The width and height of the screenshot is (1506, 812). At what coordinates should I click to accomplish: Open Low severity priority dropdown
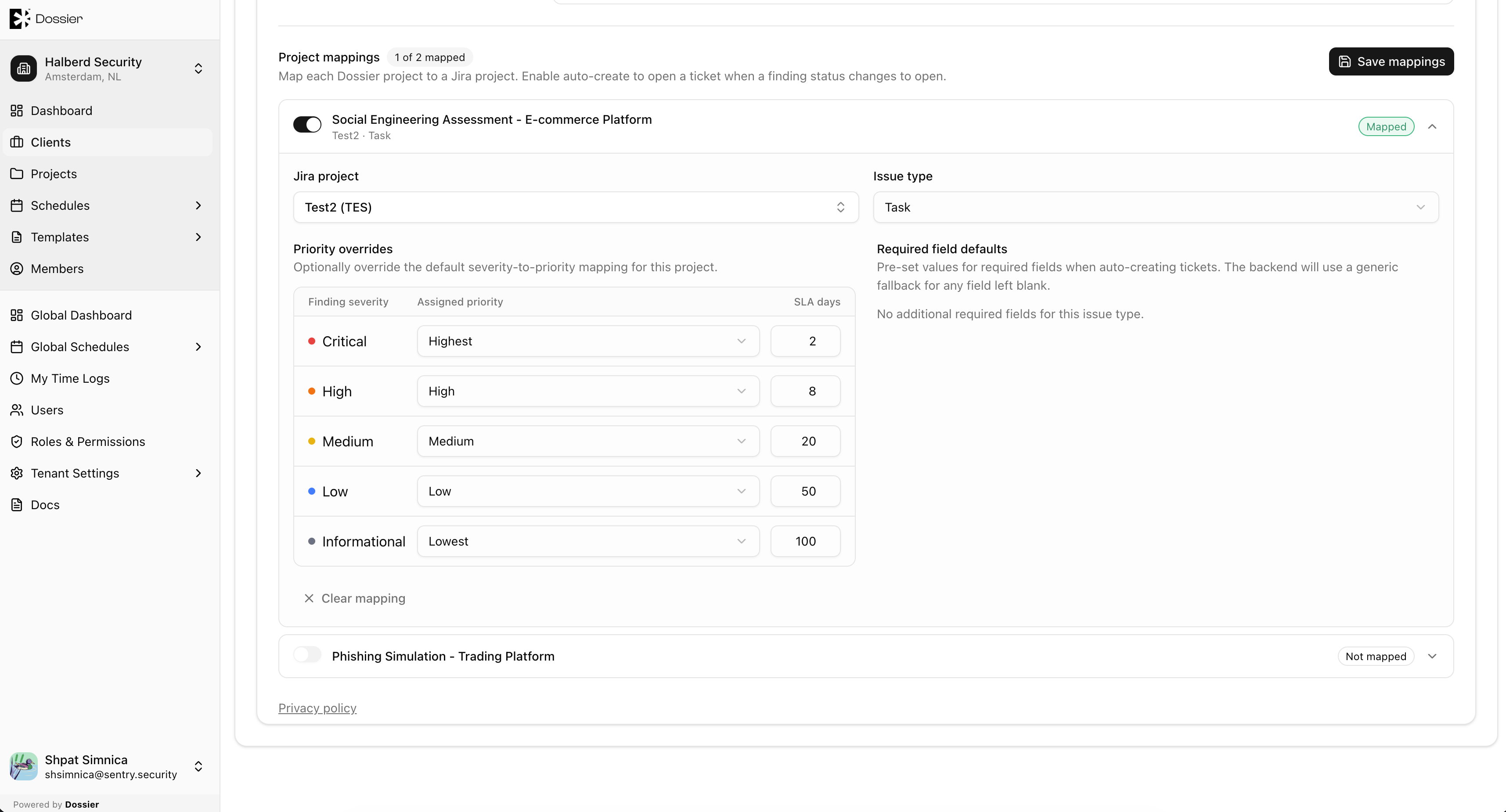point(588,491)
